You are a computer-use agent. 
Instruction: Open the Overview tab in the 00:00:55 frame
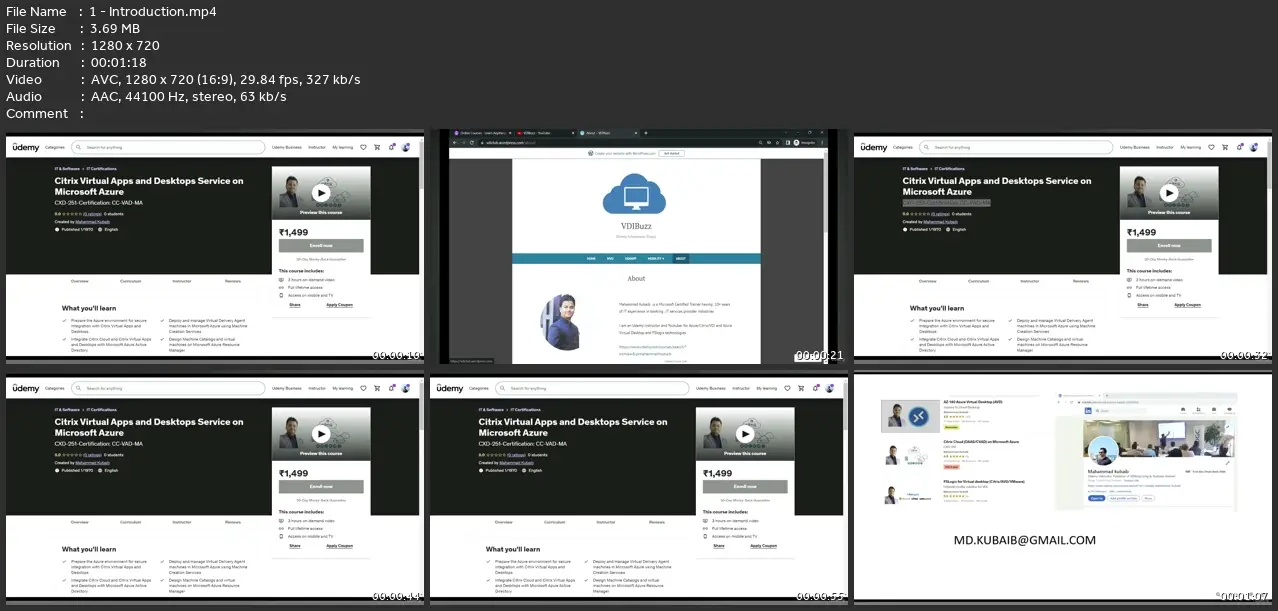(503, 522)
